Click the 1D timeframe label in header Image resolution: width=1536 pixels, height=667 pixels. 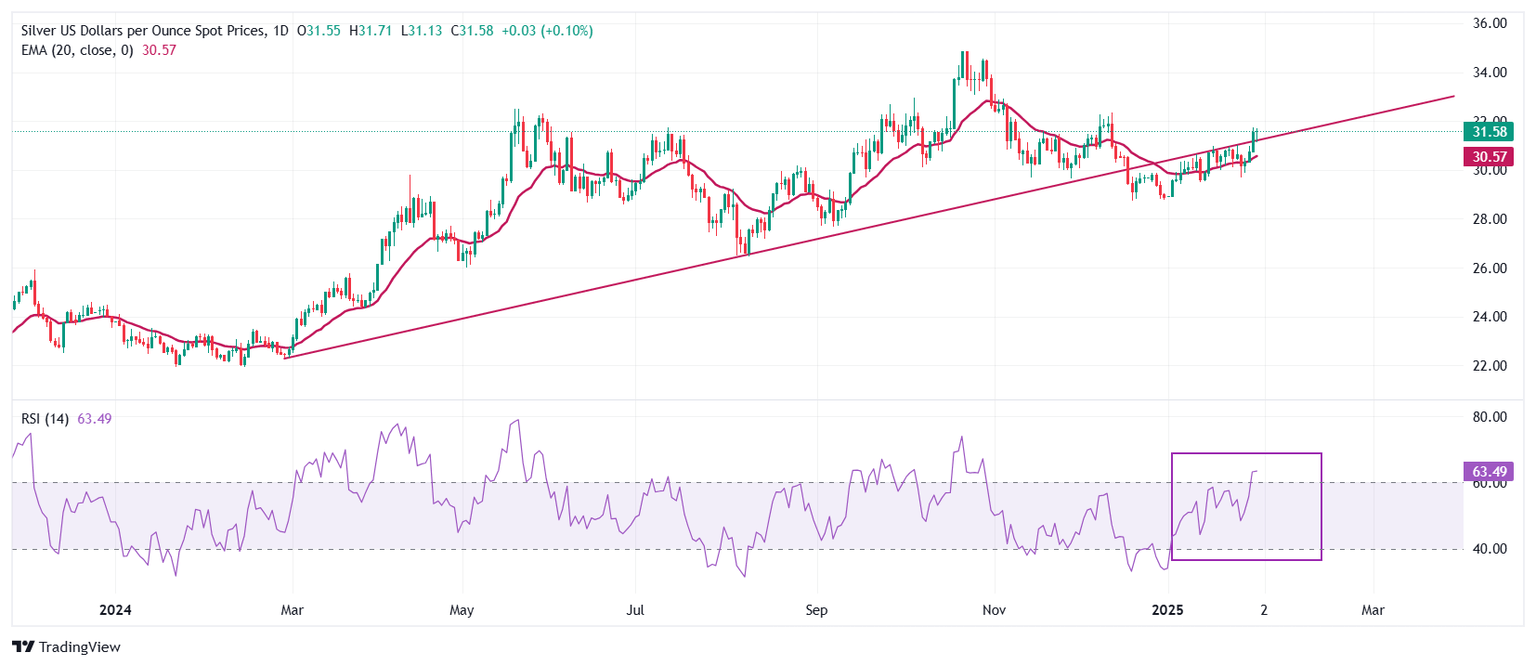click(x=279, y=31)
